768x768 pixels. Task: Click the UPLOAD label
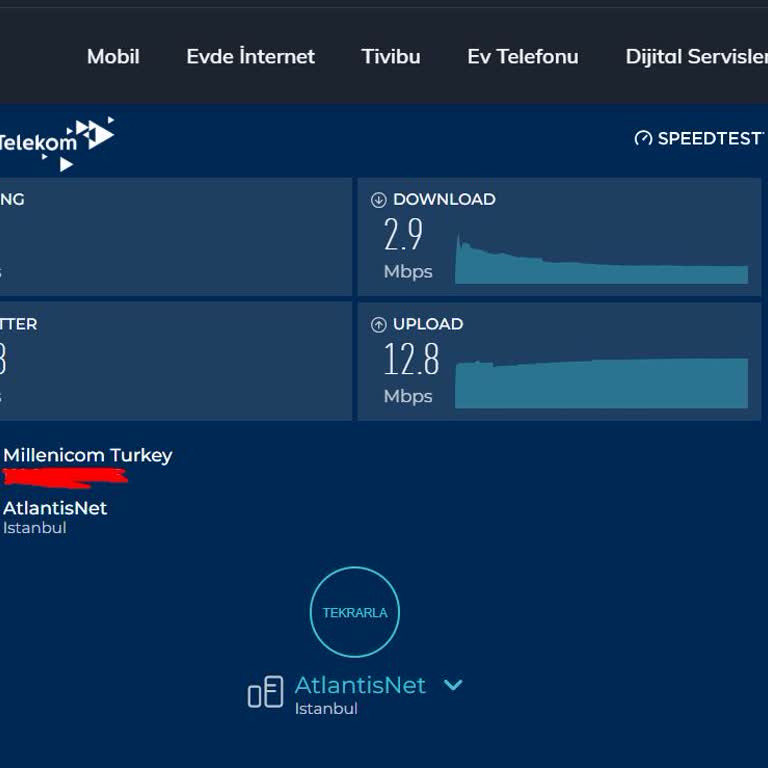[428, 324]
